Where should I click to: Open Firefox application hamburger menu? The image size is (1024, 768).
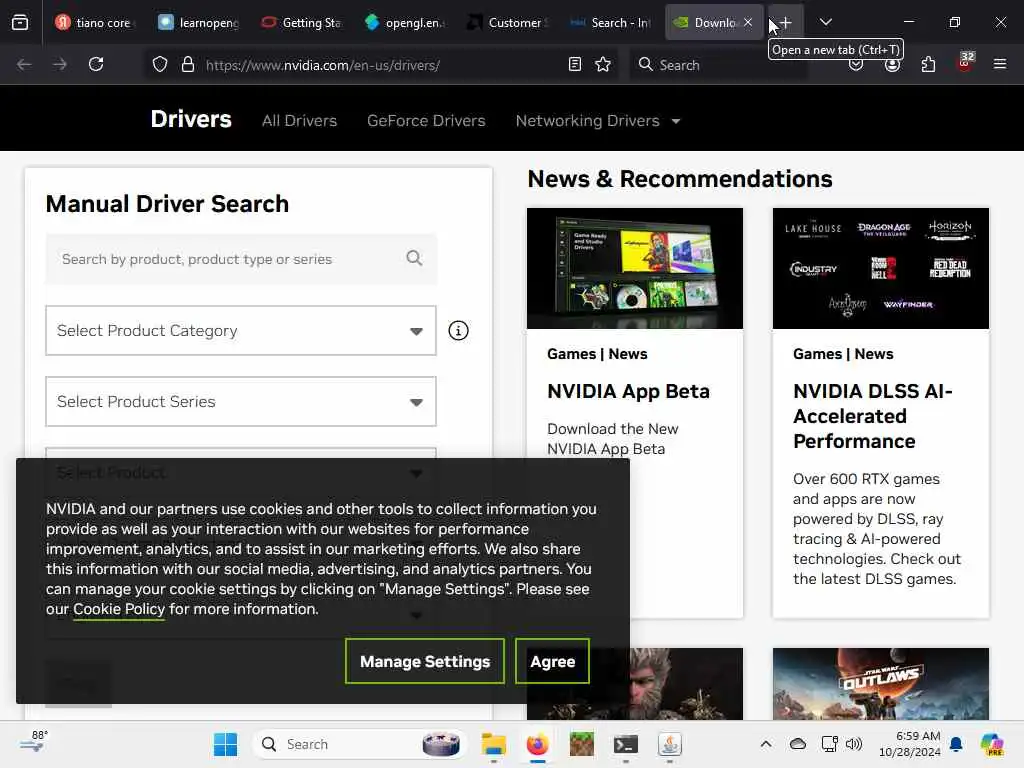point(1000,64)
